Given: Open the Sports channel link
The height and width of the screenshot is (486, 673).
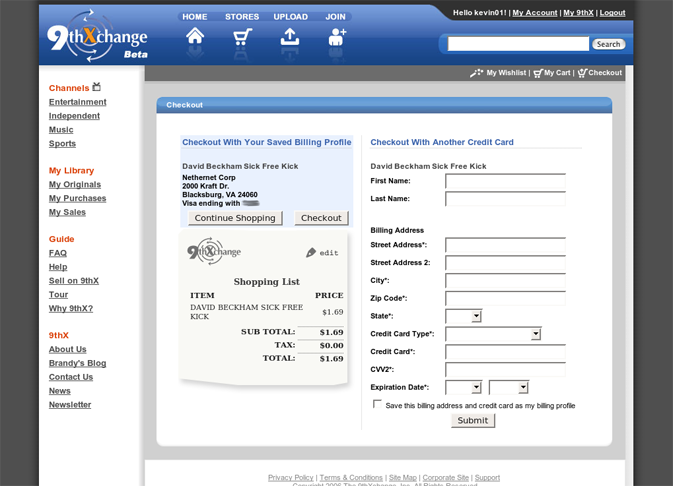Looking at the screenshot, I should (x=62, y=143).
